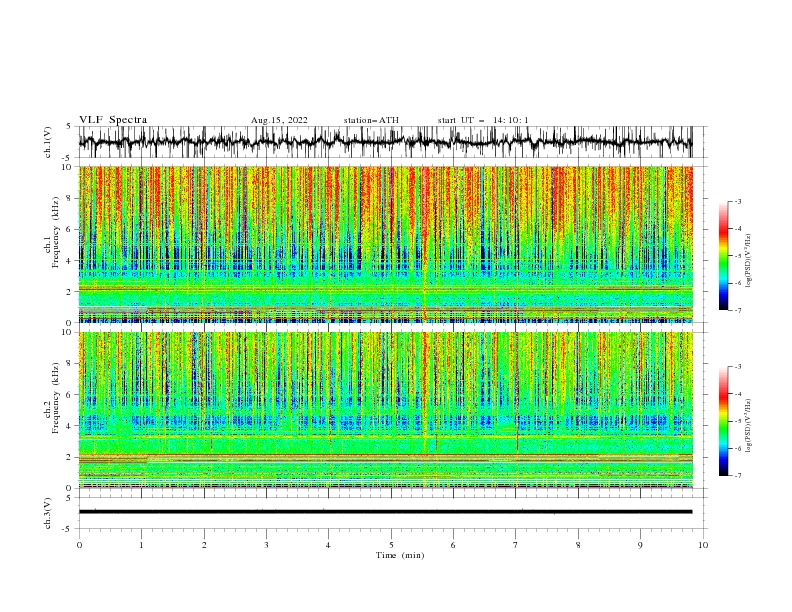
Task: Click the "station=ATH" label
Action: click(x=371, y=120)
